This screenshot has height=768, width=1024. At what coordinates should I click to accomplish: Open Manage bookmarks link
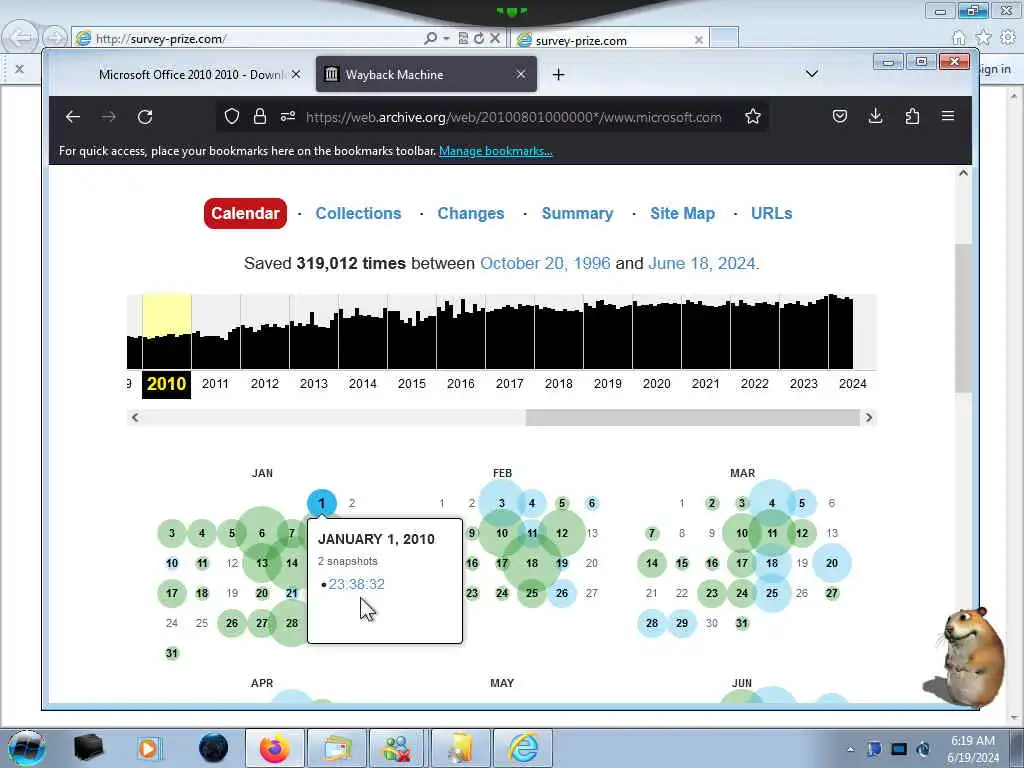coord(496,151)
